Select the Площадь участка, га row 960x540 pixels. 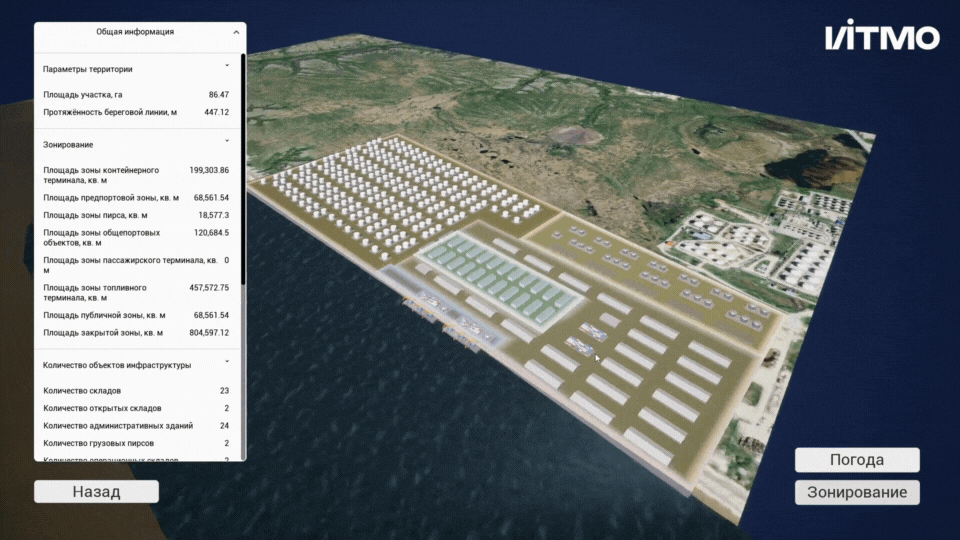136,95
